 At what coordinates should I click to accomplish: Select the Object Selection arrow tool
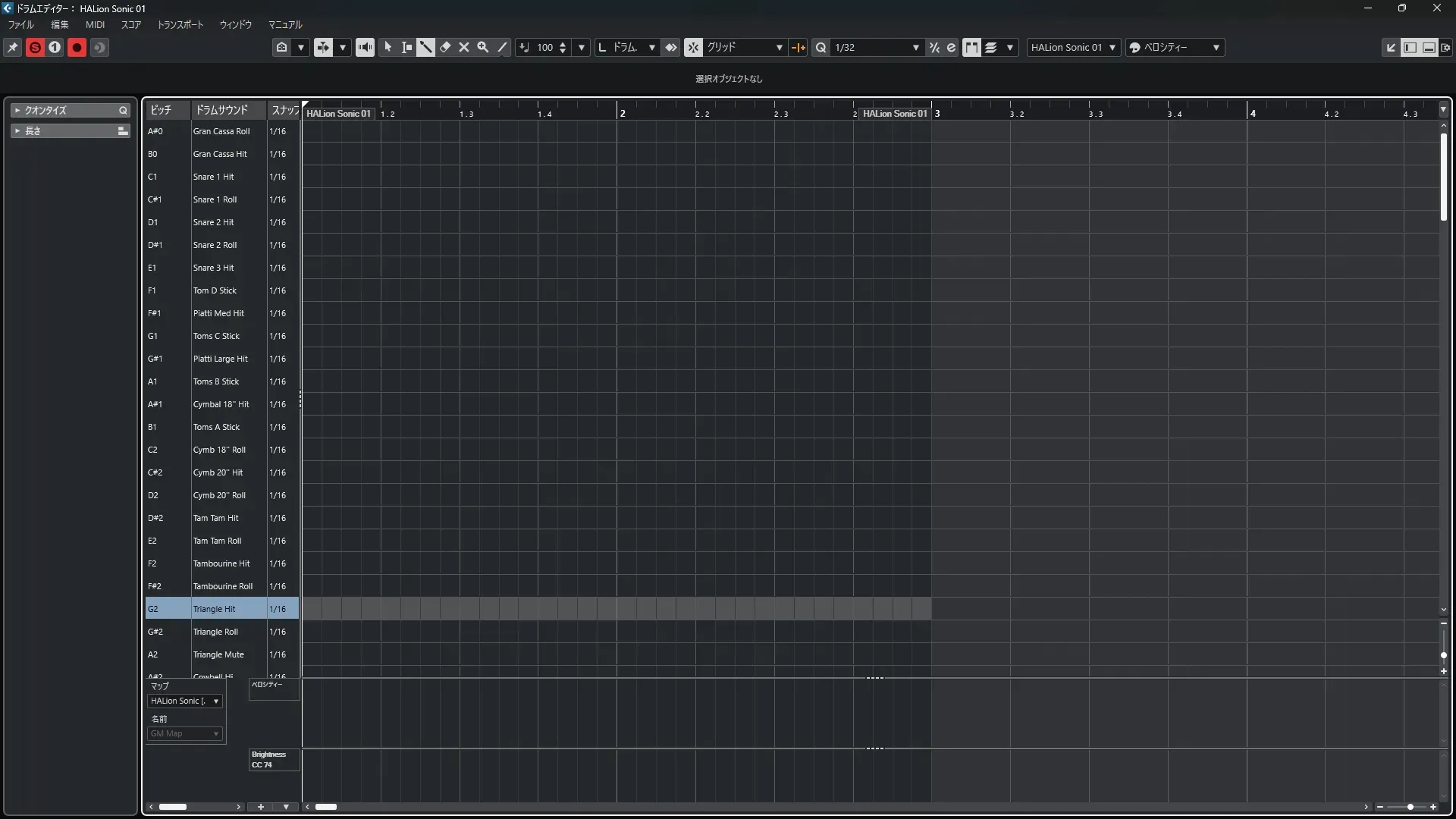tap(388, 47)
